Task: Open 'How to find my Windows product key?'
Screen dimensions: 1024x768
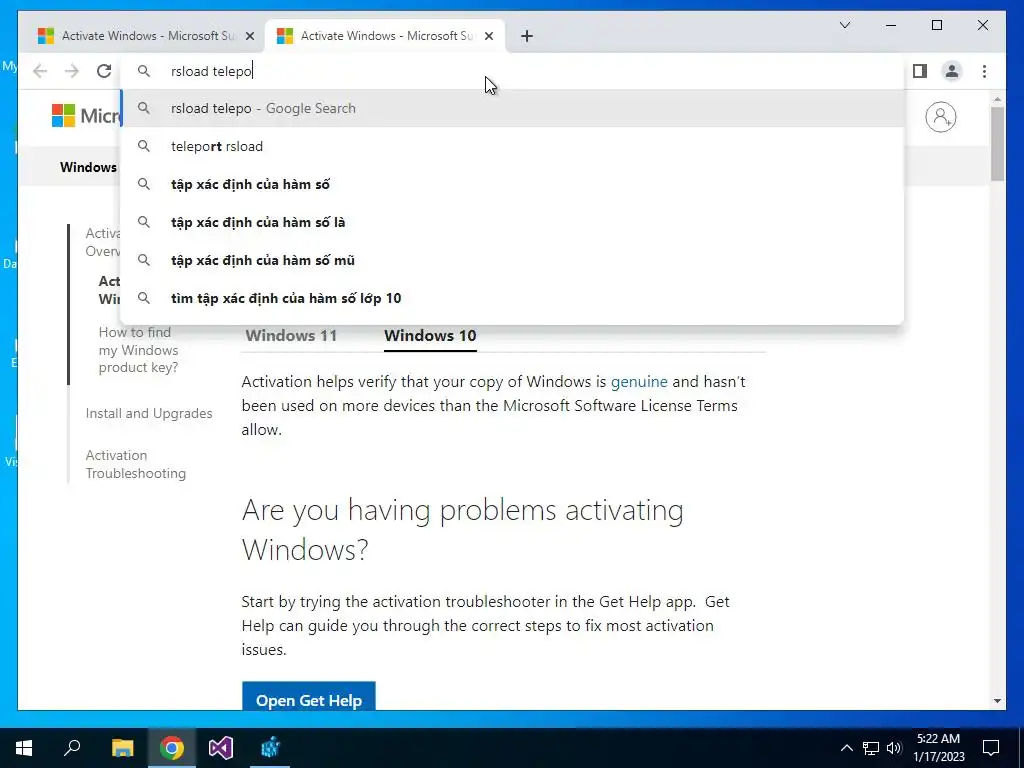Action: (x=138, y=350)
